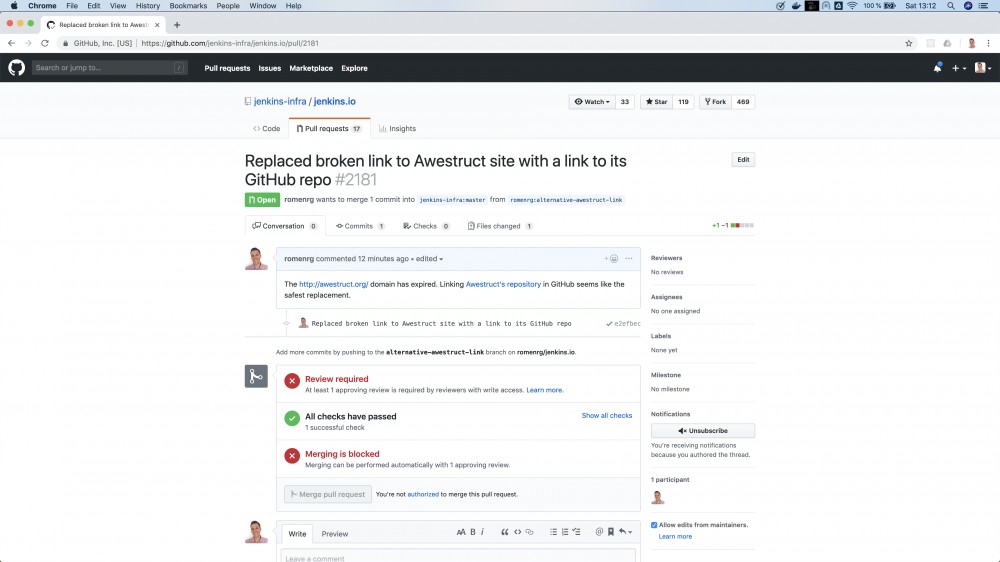Click Learn more in Review required
The width and height of the screenshot is (1000, 562).
click(x=544, y=390)
